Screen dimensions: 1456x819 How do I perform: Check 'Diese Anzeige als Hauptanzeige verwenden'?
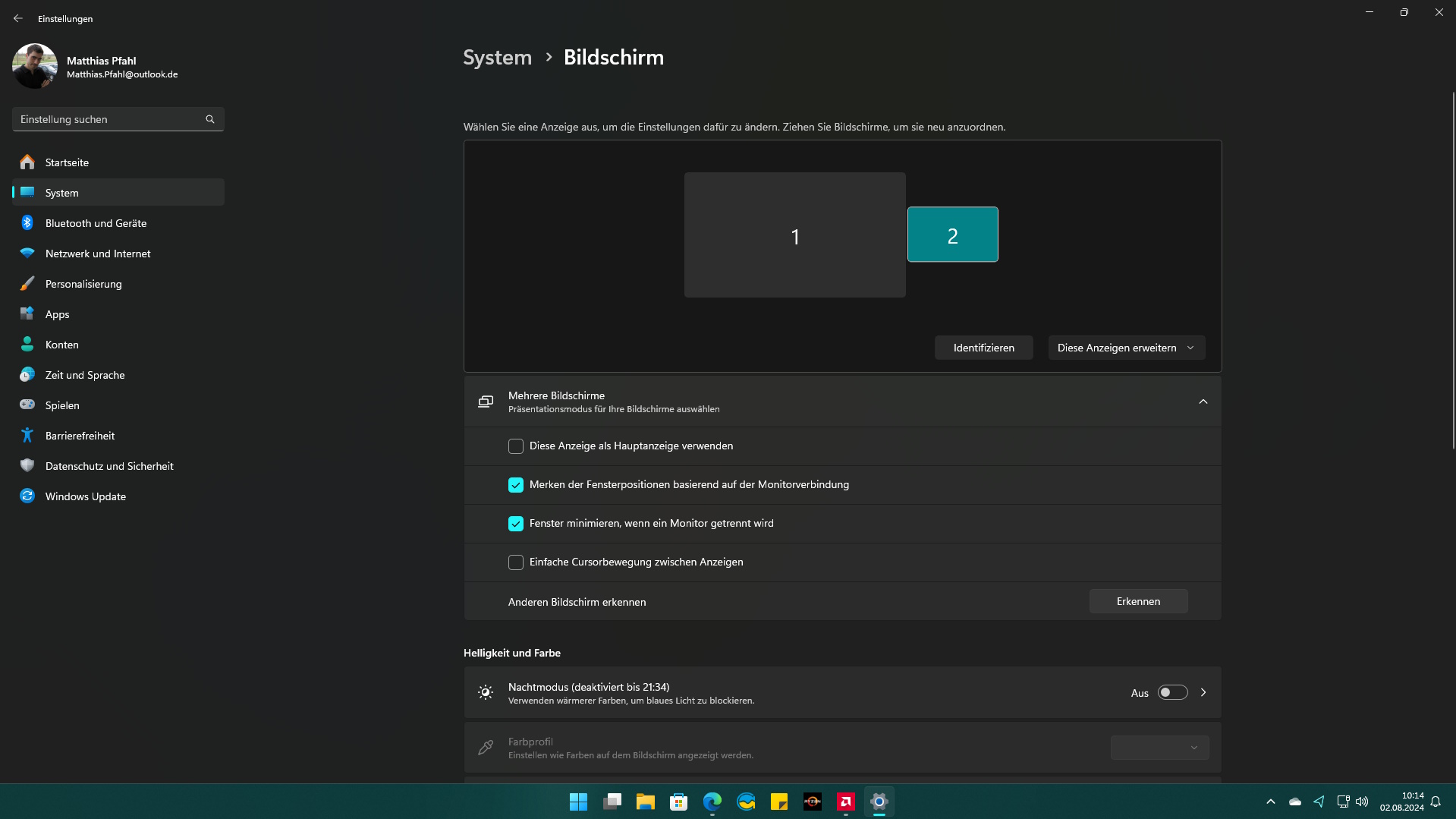[x=516, y=446]
